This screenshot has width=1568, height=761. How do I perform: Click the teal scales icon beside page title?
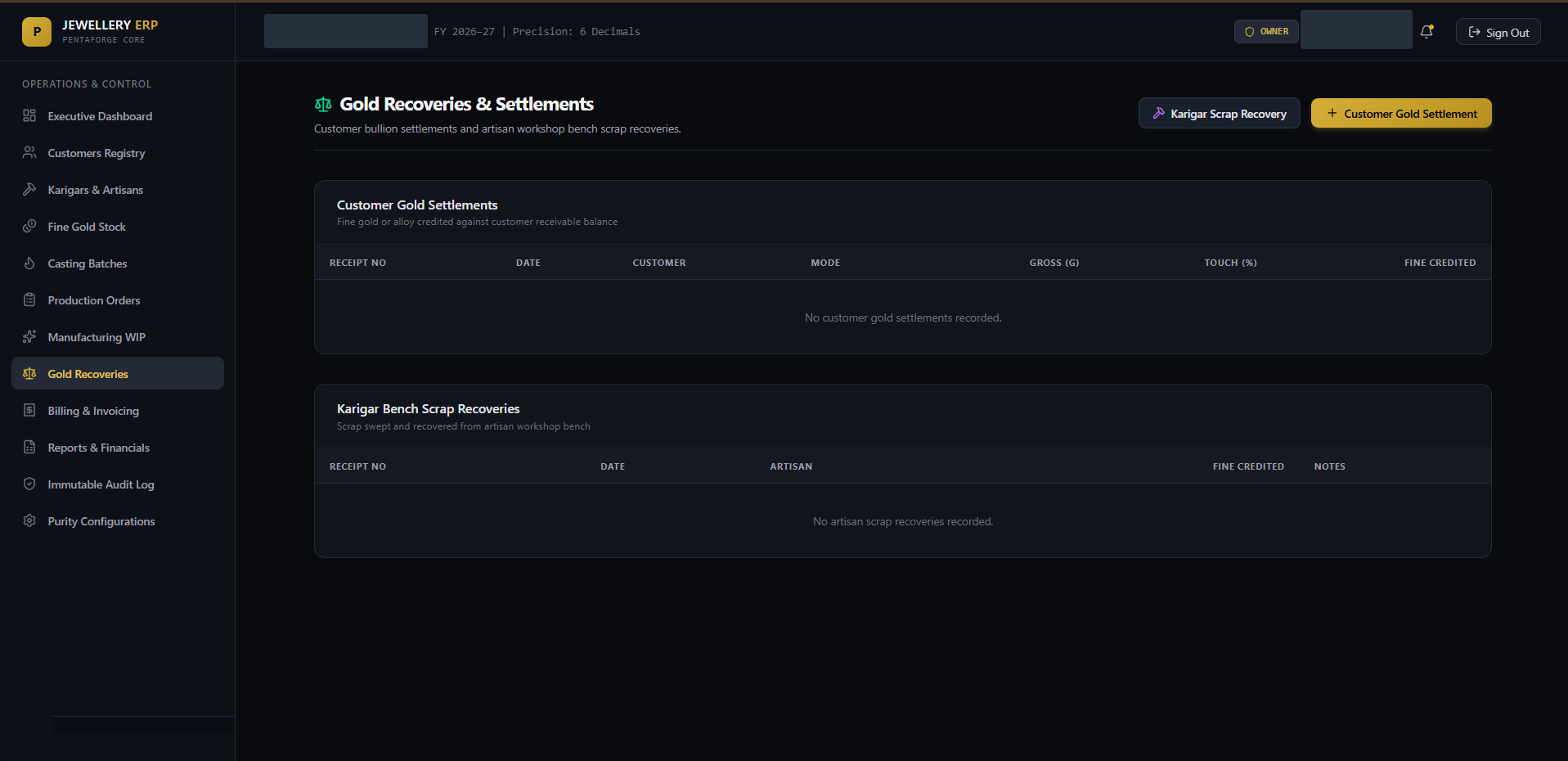click(x=323, y=104)
